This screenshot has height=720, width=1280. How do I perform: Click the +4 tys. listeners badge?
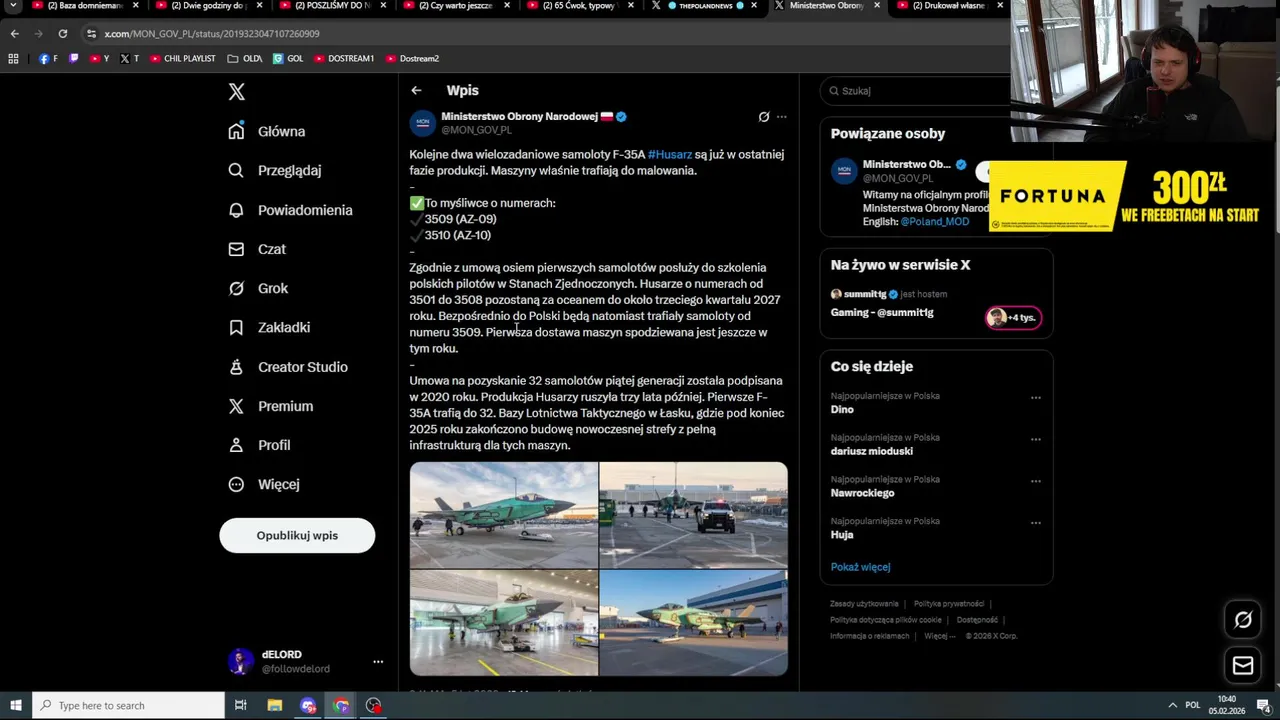1014,317
